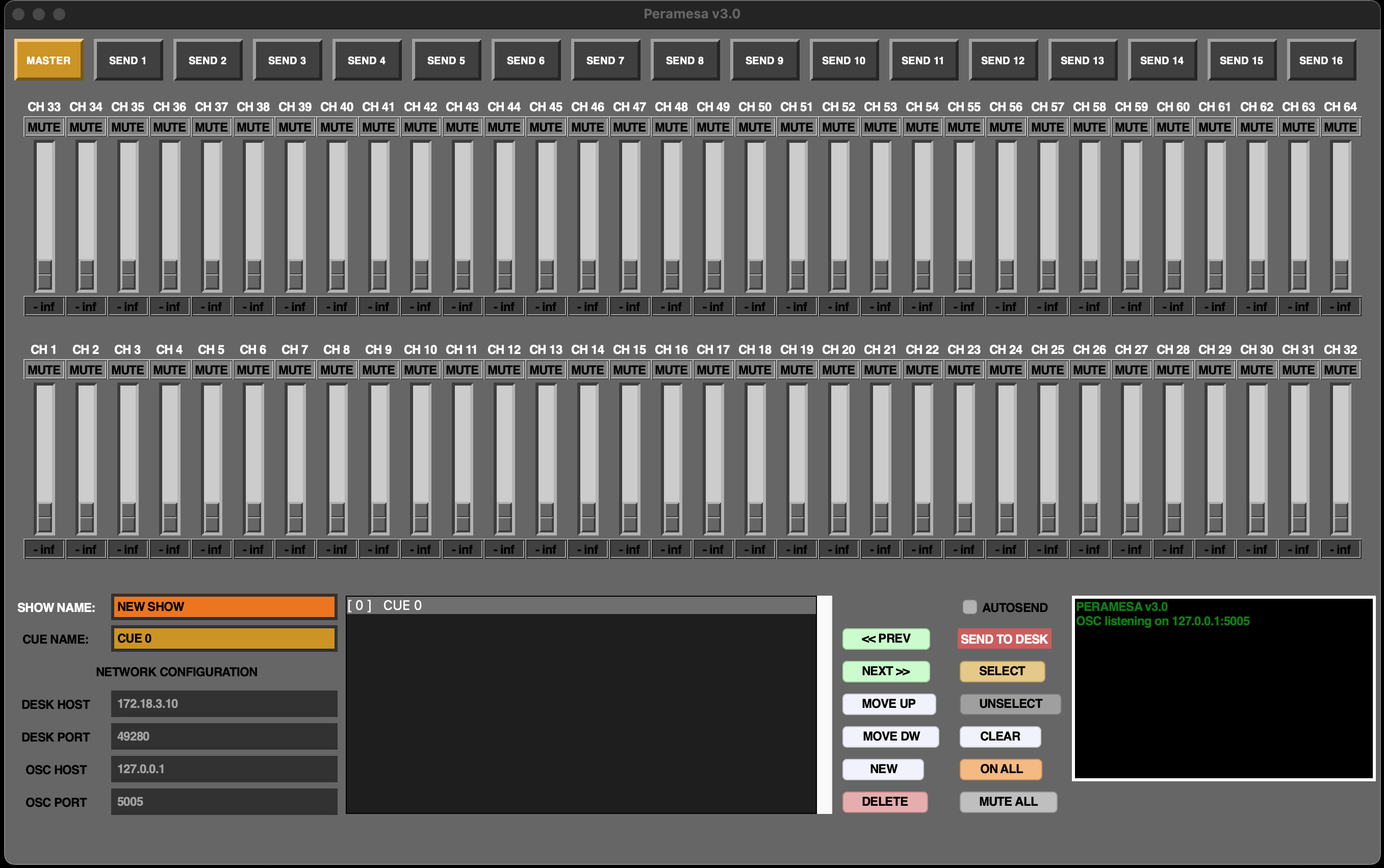Create a new cue with NEW
Image resolution: width=1384 pixels, height=868 pixels.
882,769
